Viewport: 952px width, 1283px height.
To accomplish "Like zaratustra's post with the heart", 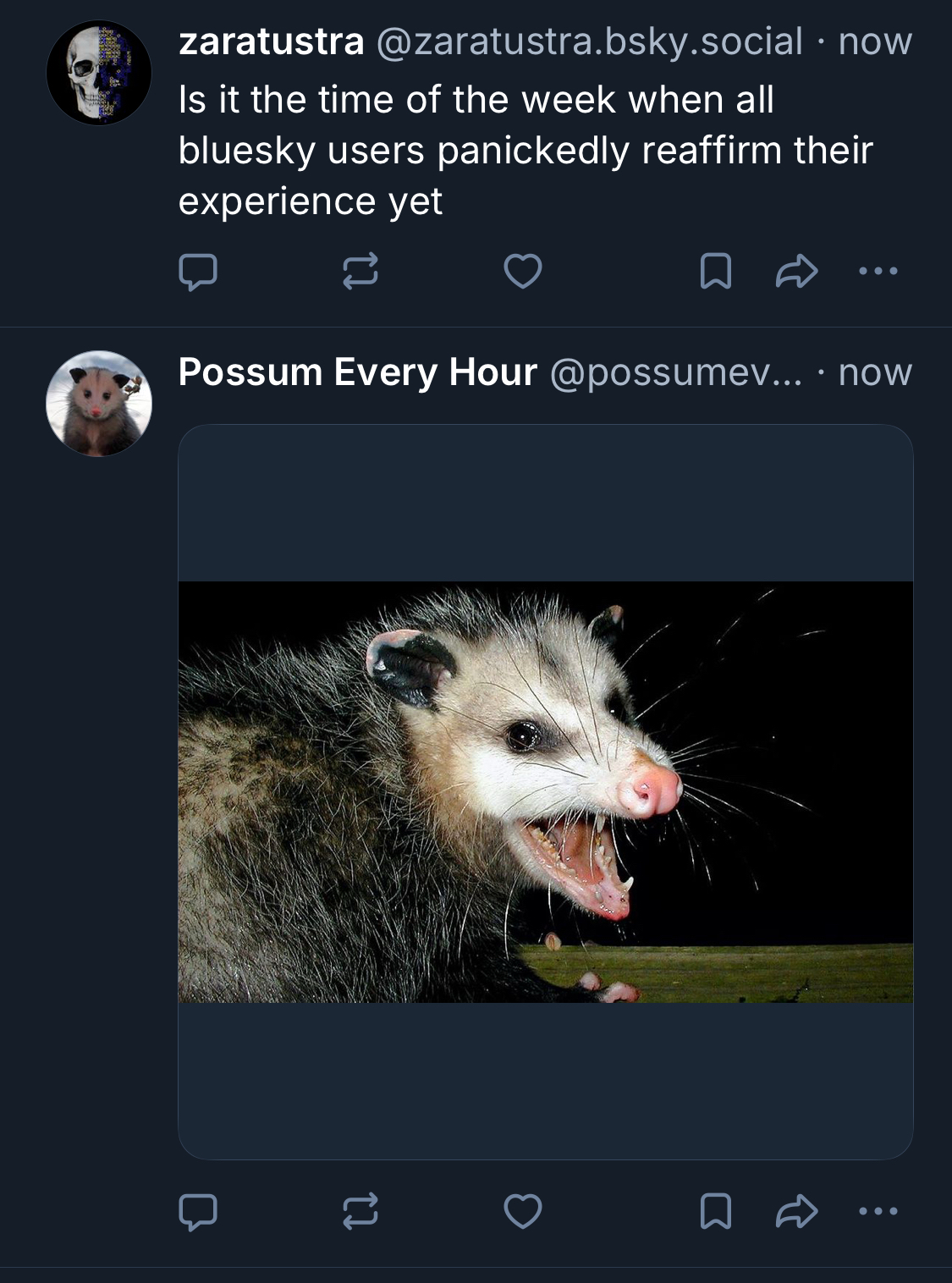I will tap(522, 272).
